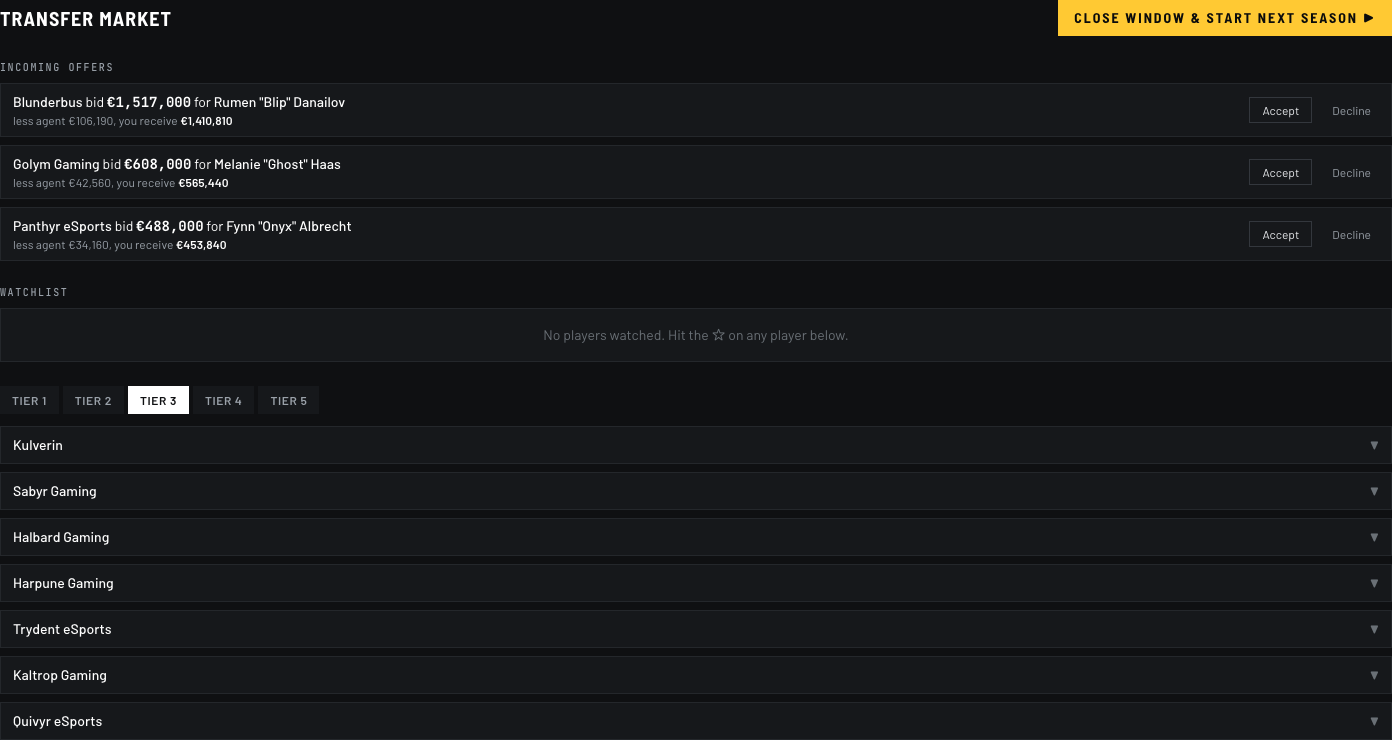
Task: Expand Halbard Gaming roster arrow
Action: pyautogui.click(x=1374, y=537)
